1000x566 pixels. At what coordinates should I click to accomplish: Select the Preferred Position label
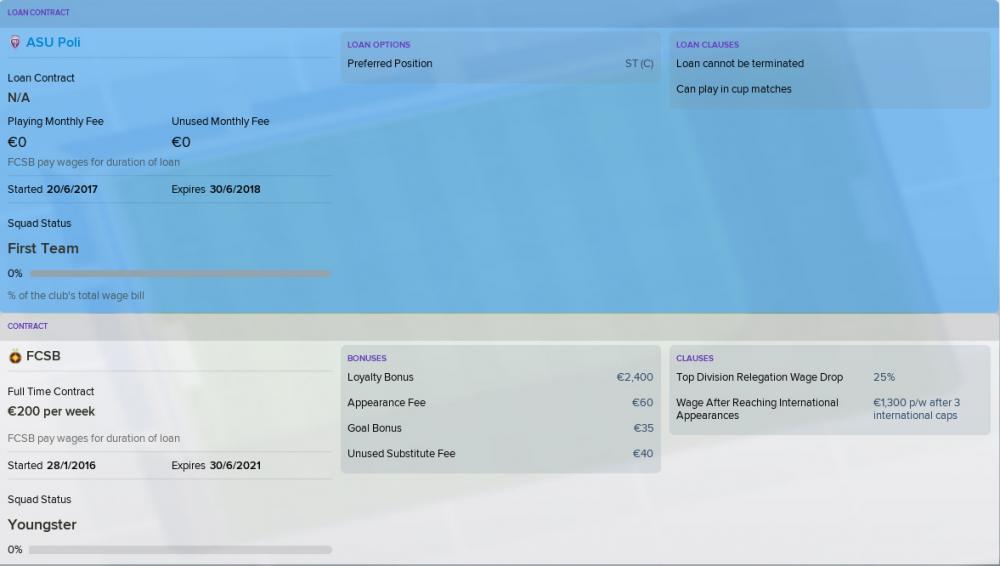390,63
